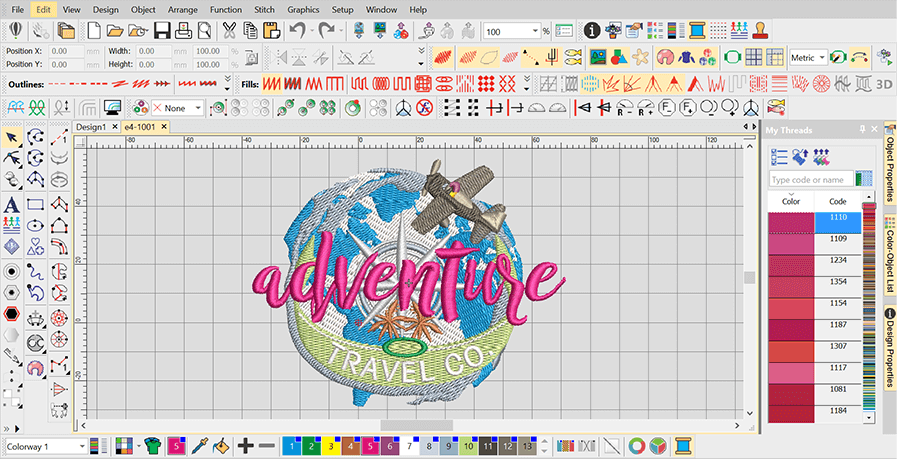Click the scissors Cut icon

click(x=229, y=30)
